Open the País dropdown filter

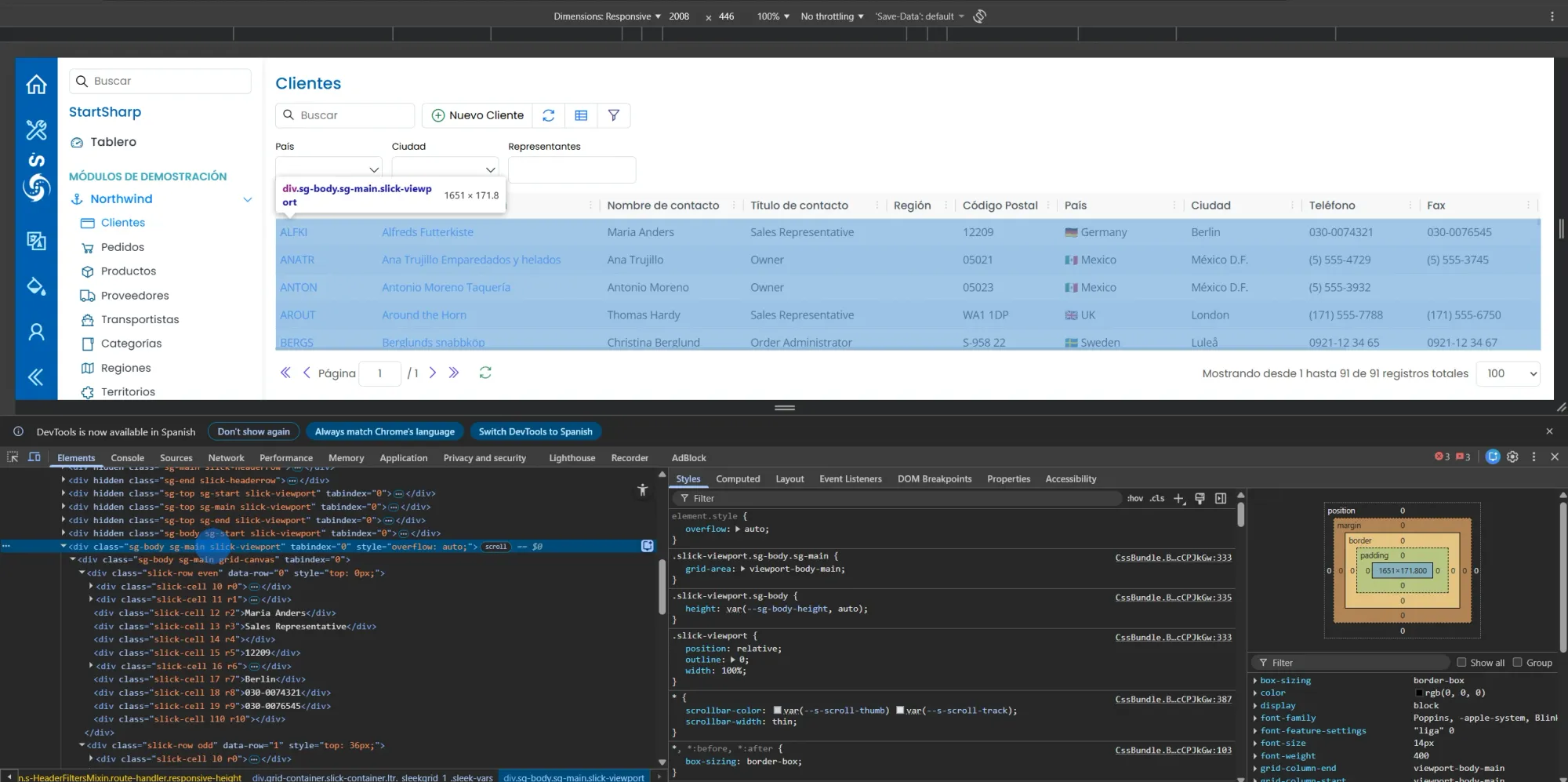point(328,169)
